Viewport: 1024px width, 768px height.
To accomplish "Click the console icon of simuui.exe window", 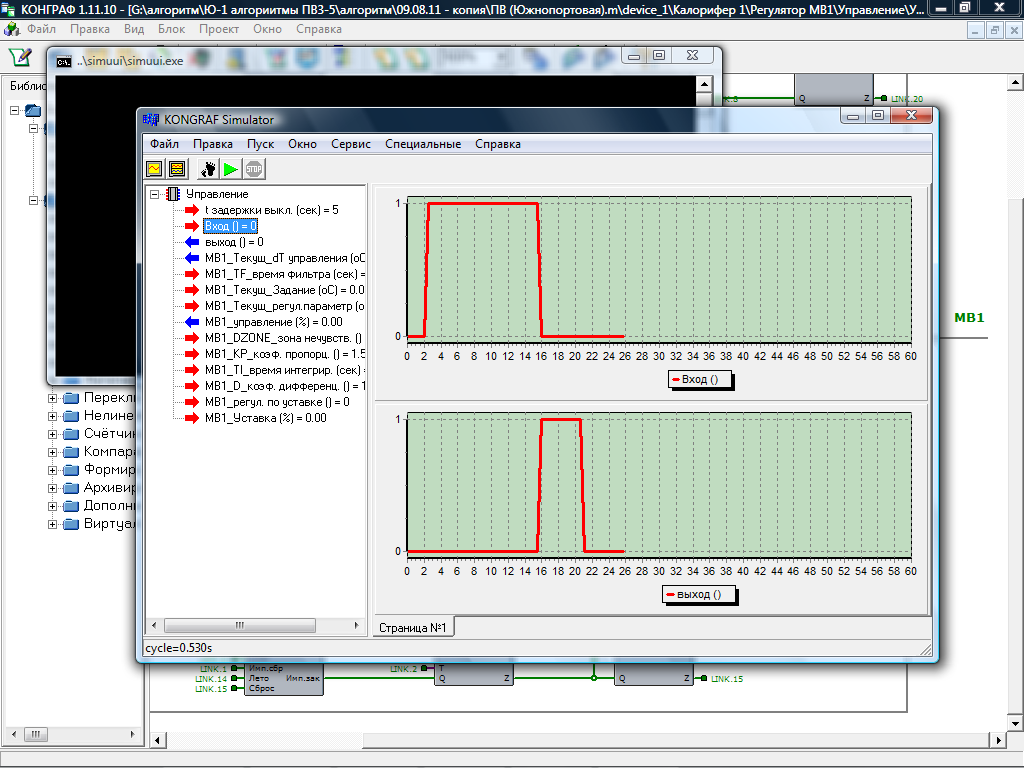I will (64, 61).
